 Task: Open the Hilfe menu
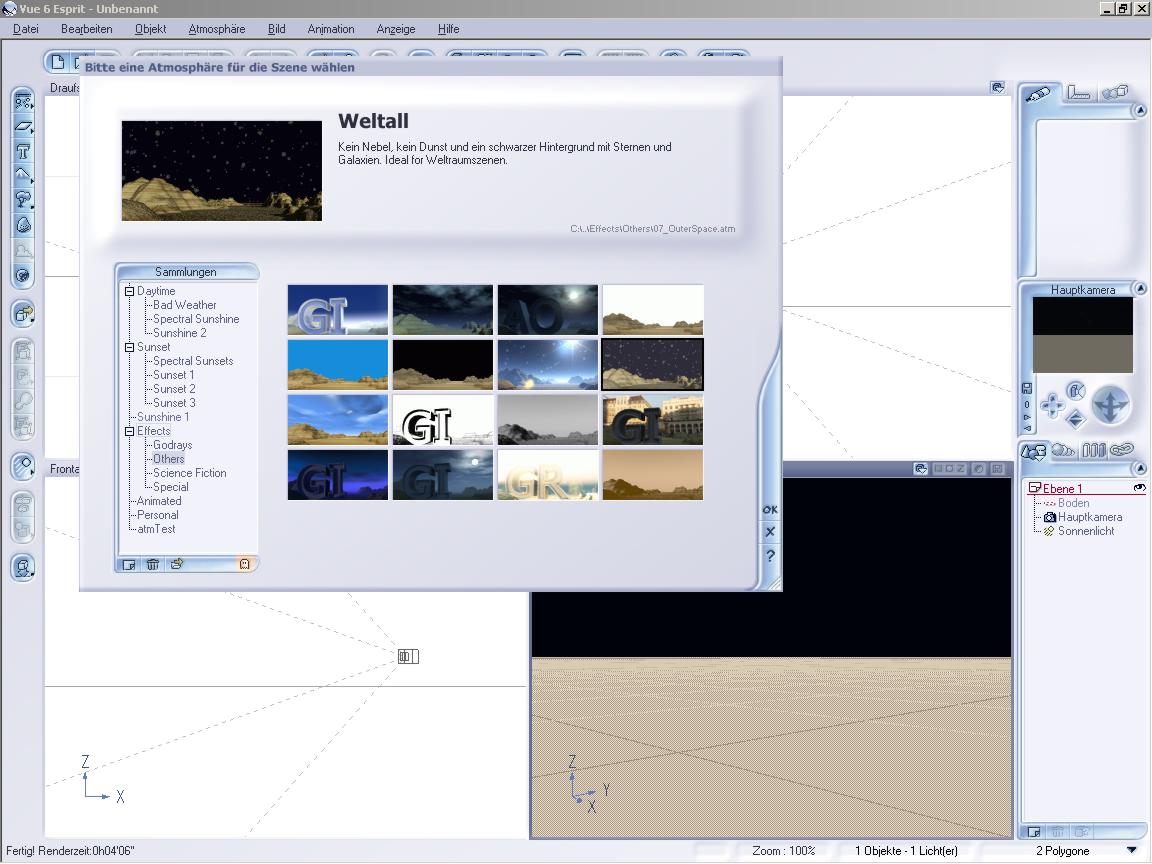pos(448,29)
